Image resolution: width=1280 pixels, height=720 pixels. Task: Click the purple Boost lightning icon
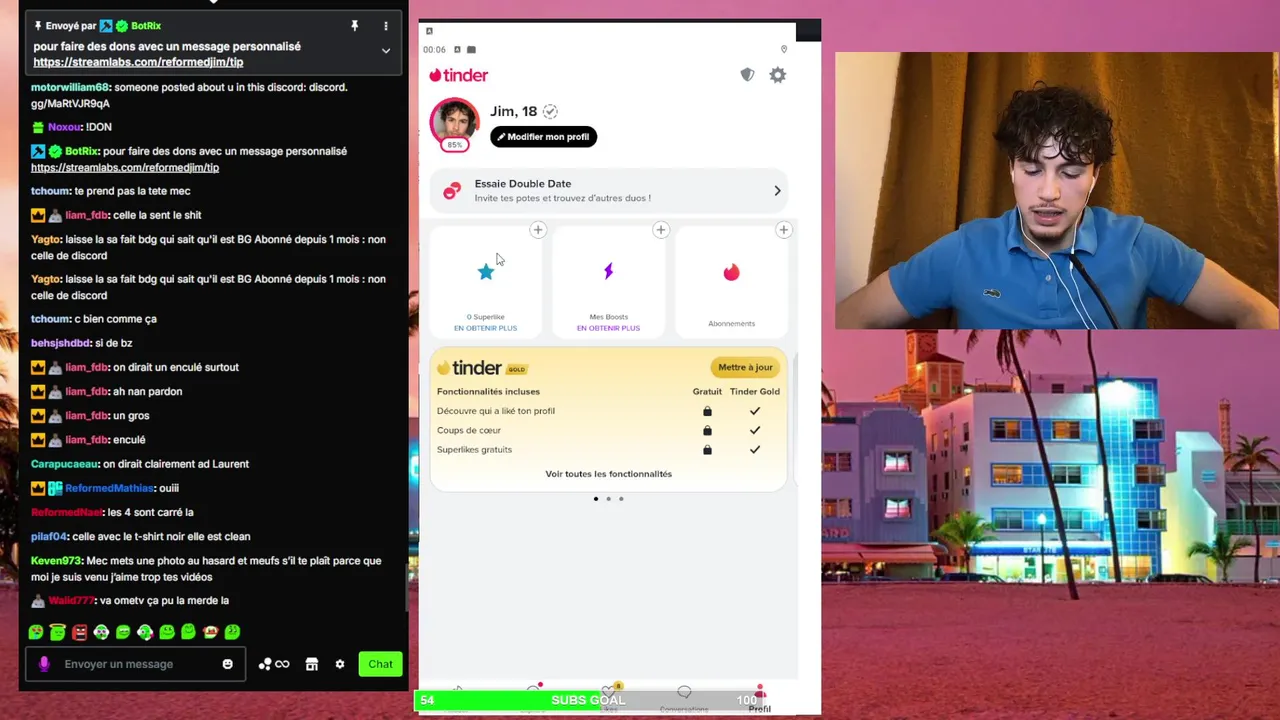pos(609,271)
